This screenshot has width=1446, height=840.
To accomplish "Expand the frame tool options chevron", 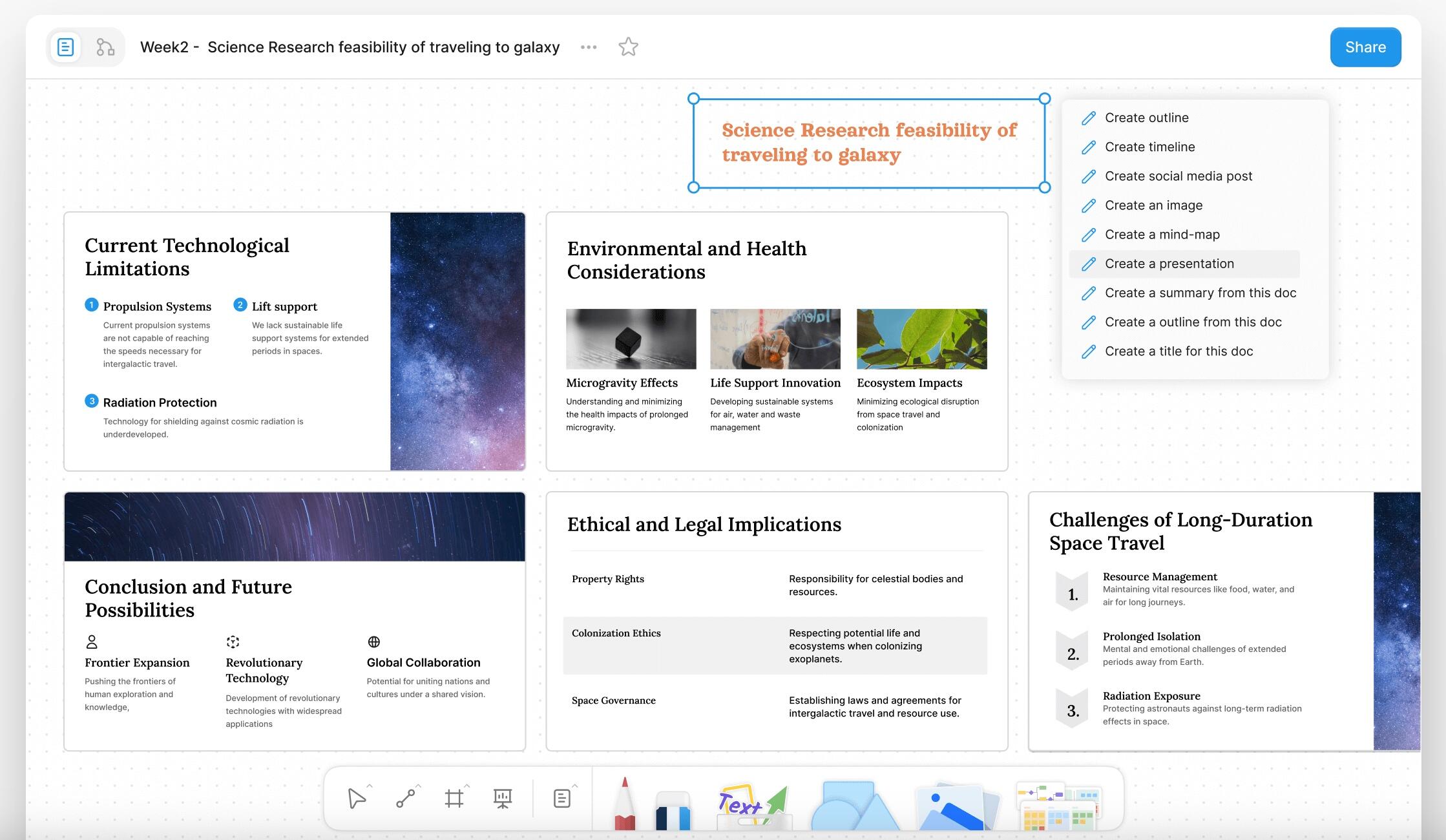I will click(x=467, y=786).
